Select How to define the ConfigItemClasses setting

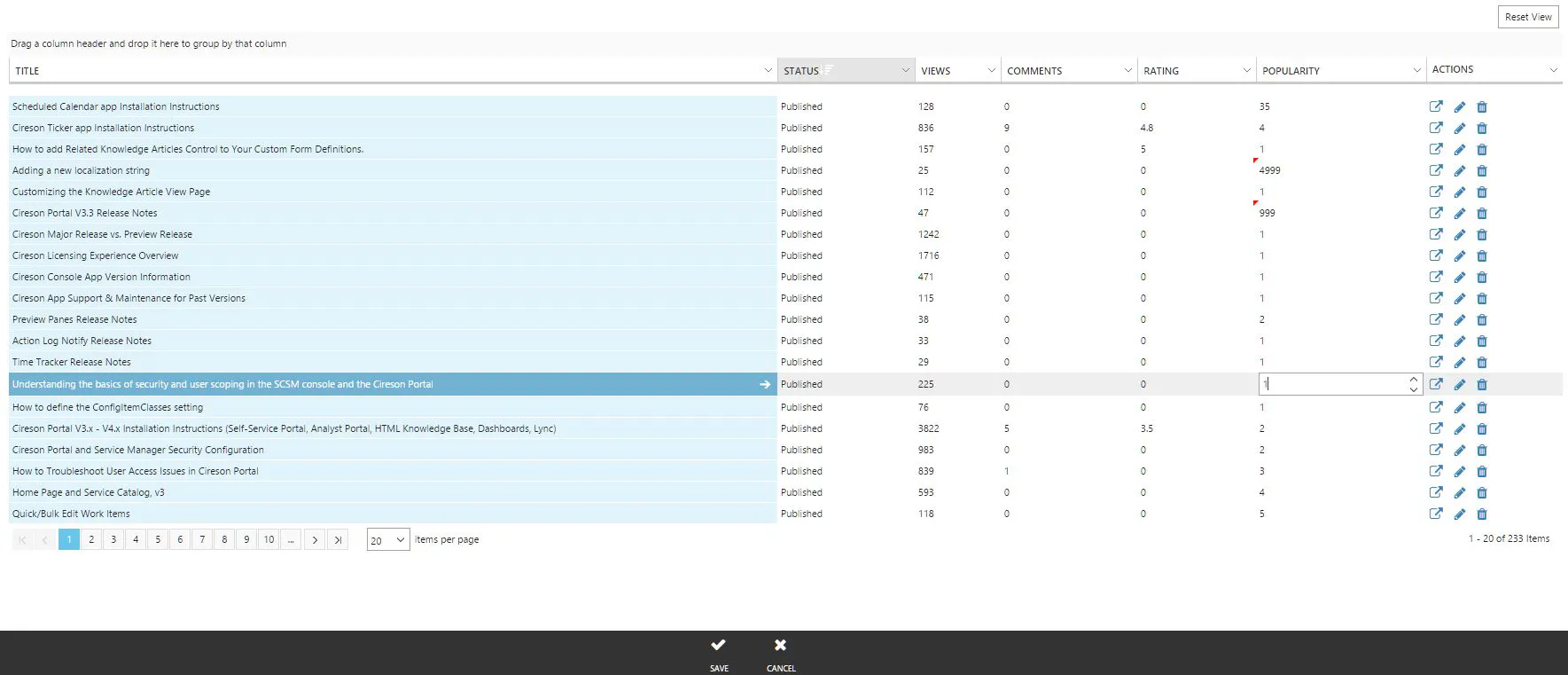coord(107,407)
